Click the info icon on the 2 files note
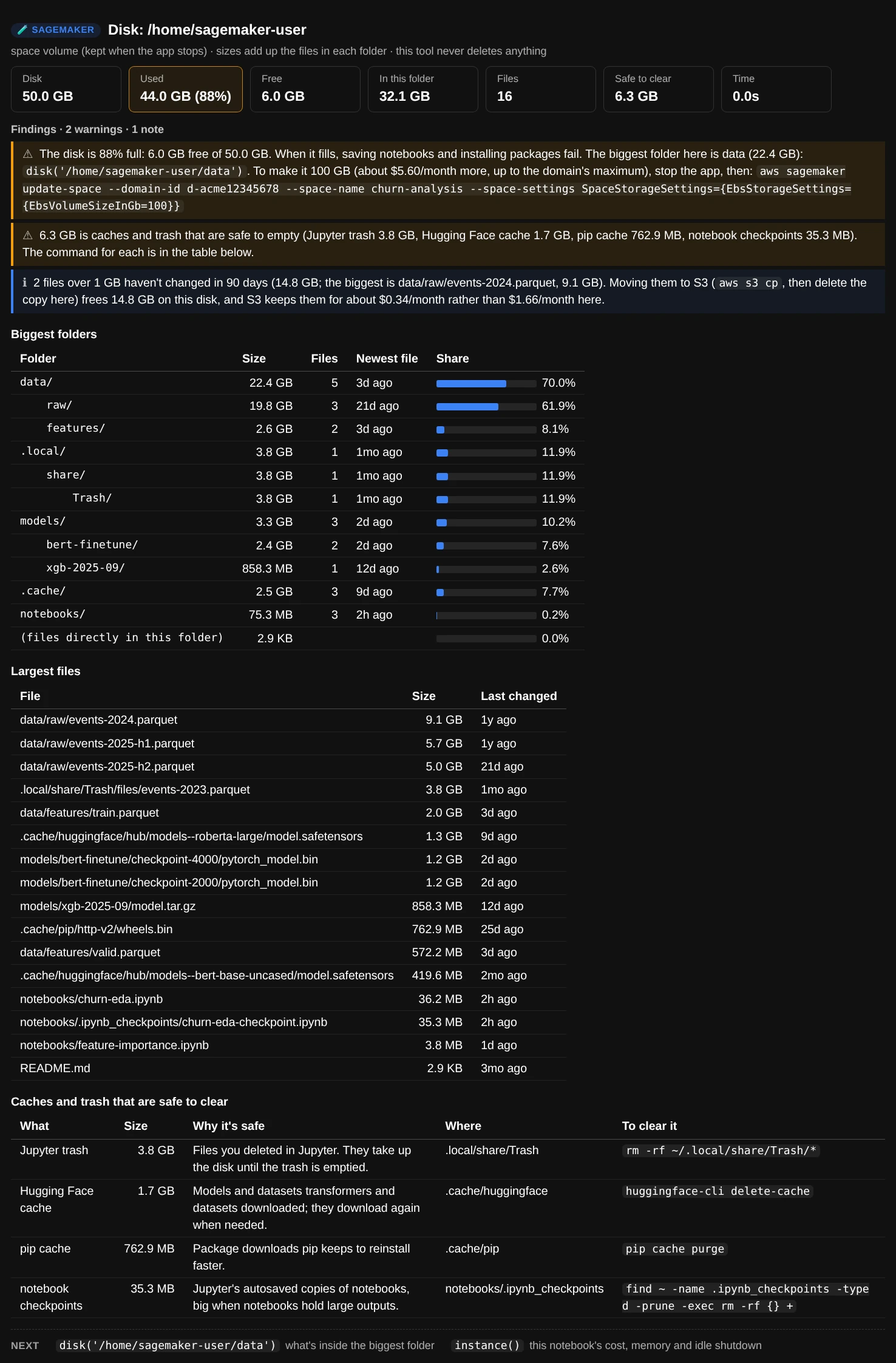The width and height of the screenshot is (896, 1363). pos(25,283)
